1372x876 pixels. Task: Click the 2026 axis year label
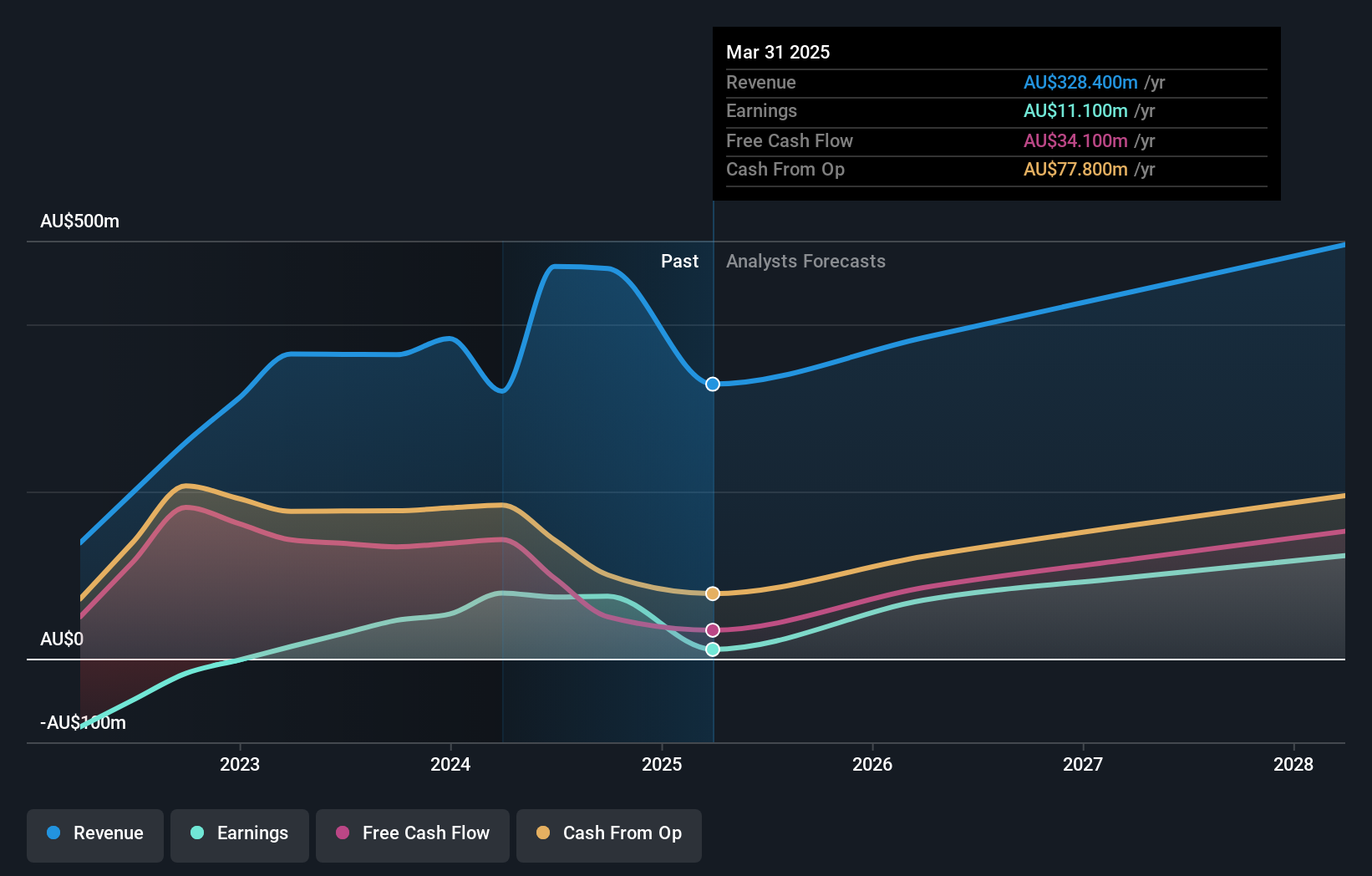click(x=872, y=763)
